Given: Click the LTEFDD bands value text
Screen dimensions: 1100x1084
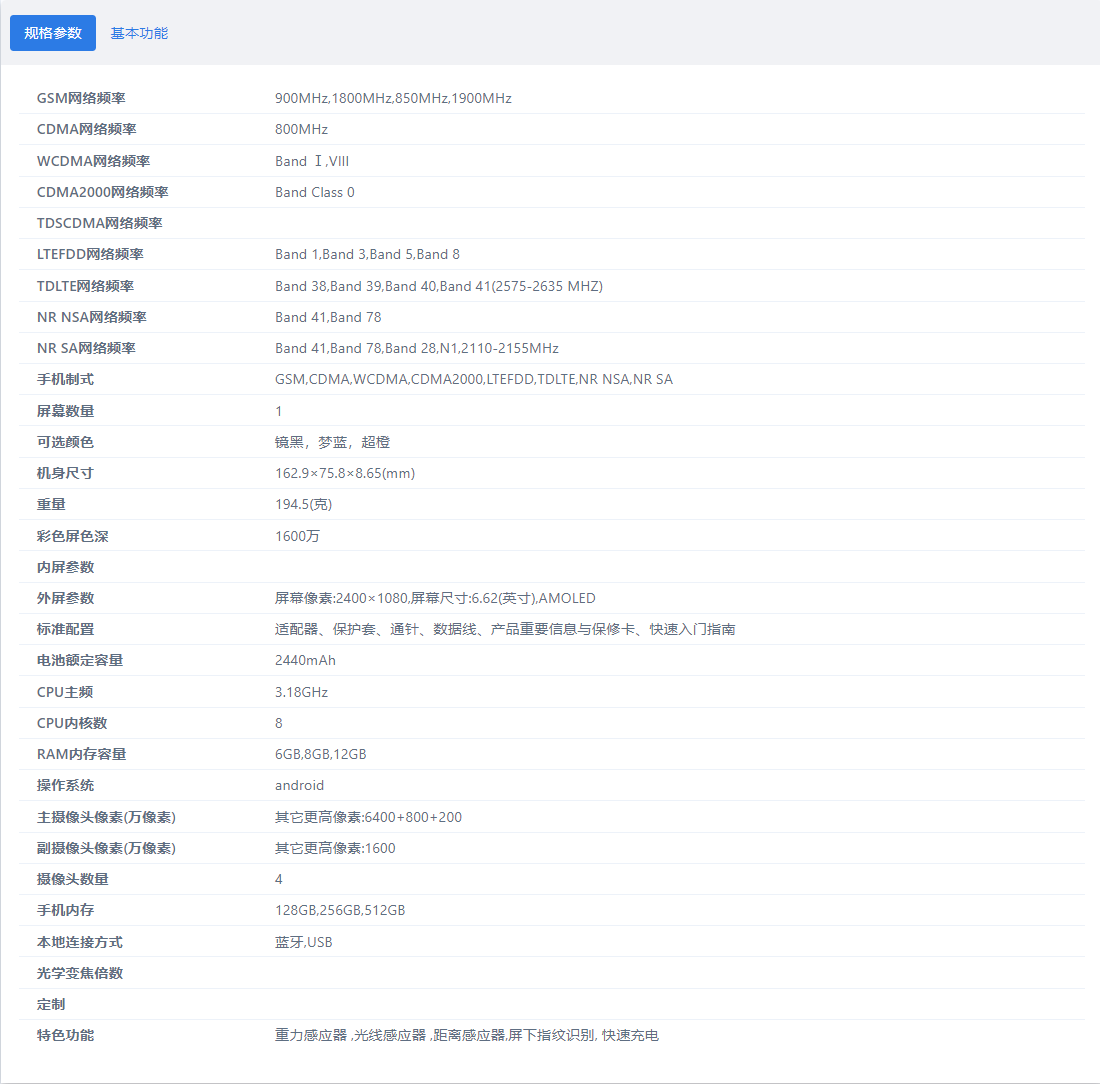Looking at the screenshot, I should point(367,254).
